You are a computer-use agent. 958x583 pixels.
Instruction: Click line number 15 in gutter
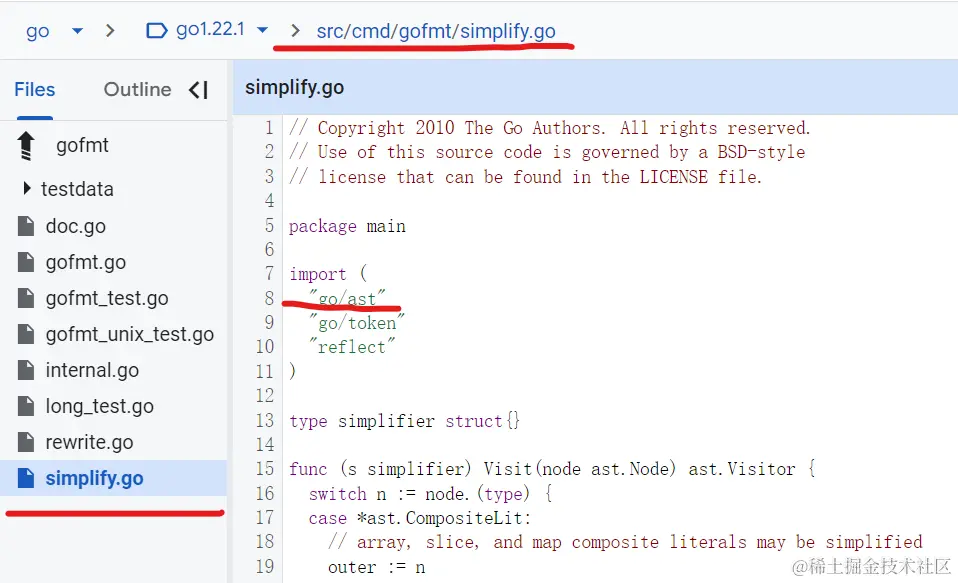coord(265,469)
